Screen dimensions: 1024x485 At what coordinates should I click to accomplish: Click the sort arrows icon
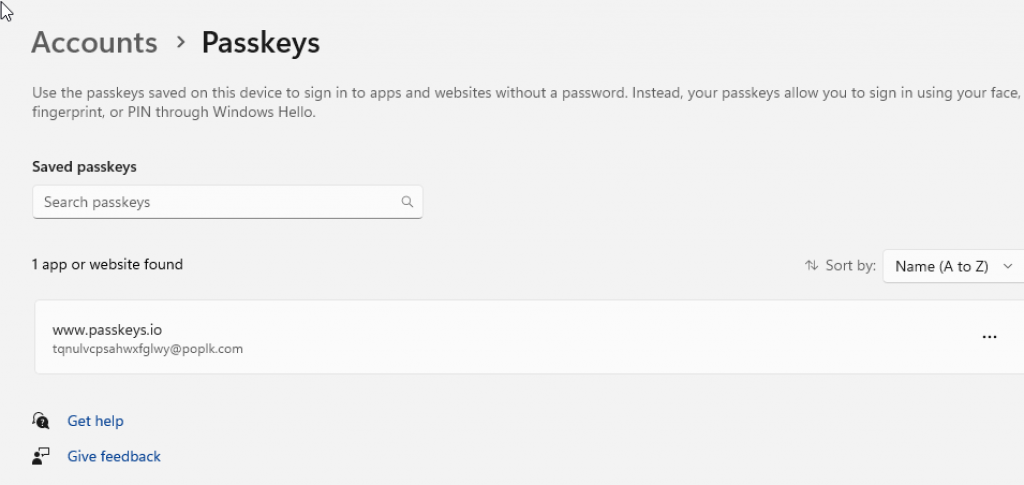coord(811,266)
